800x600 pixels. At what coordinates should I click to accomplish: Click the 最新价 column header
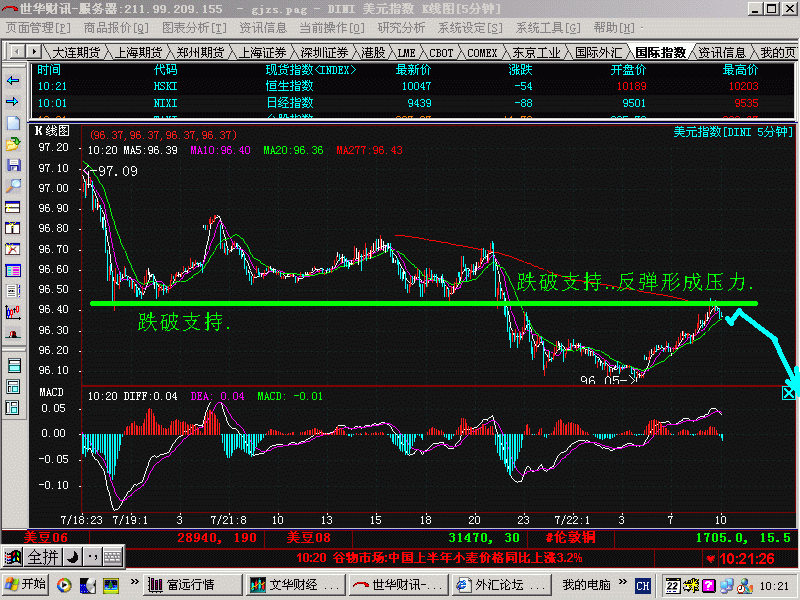413,70
